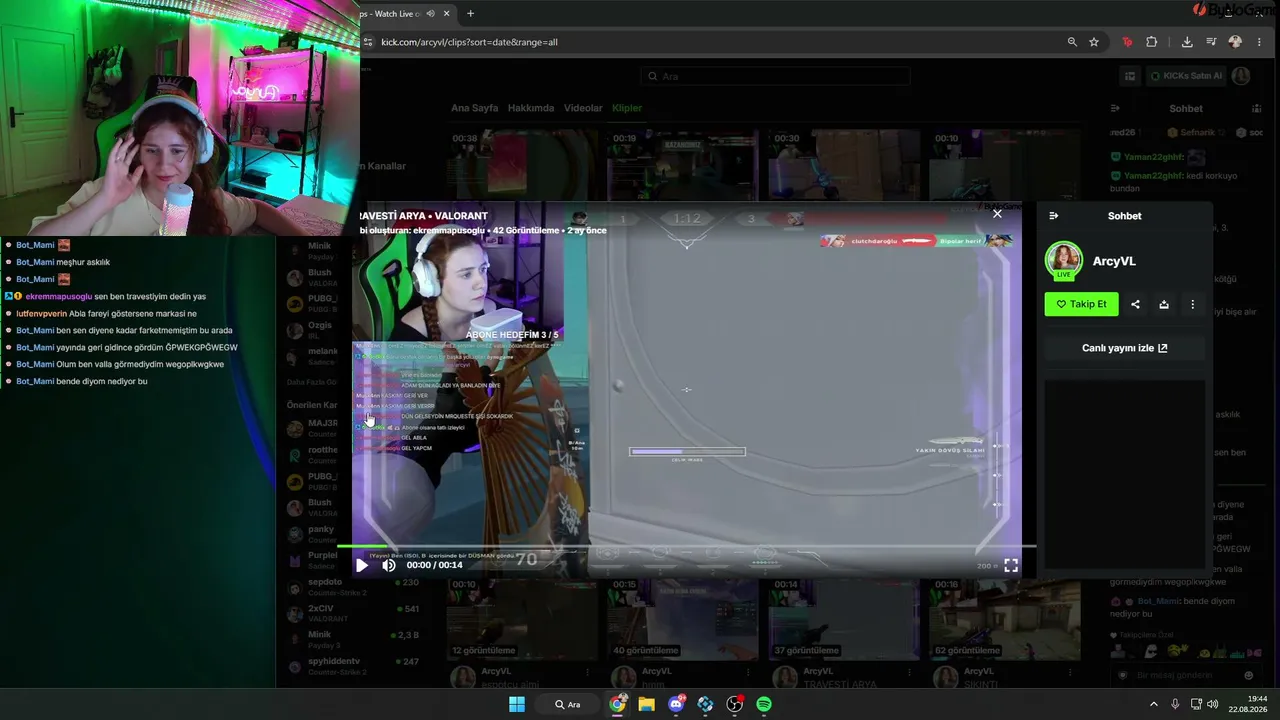The width and height of the screenshot is (1280, 720).
Task: Open the Extensions puzzle menu
Action: 1152,42
